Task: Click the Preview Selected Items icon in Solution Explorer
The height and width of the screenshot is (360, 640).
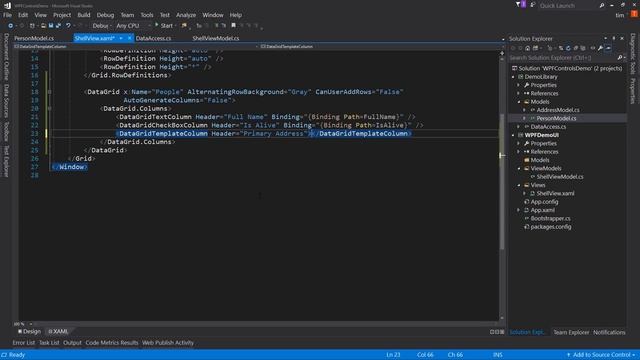Action: 608,48
